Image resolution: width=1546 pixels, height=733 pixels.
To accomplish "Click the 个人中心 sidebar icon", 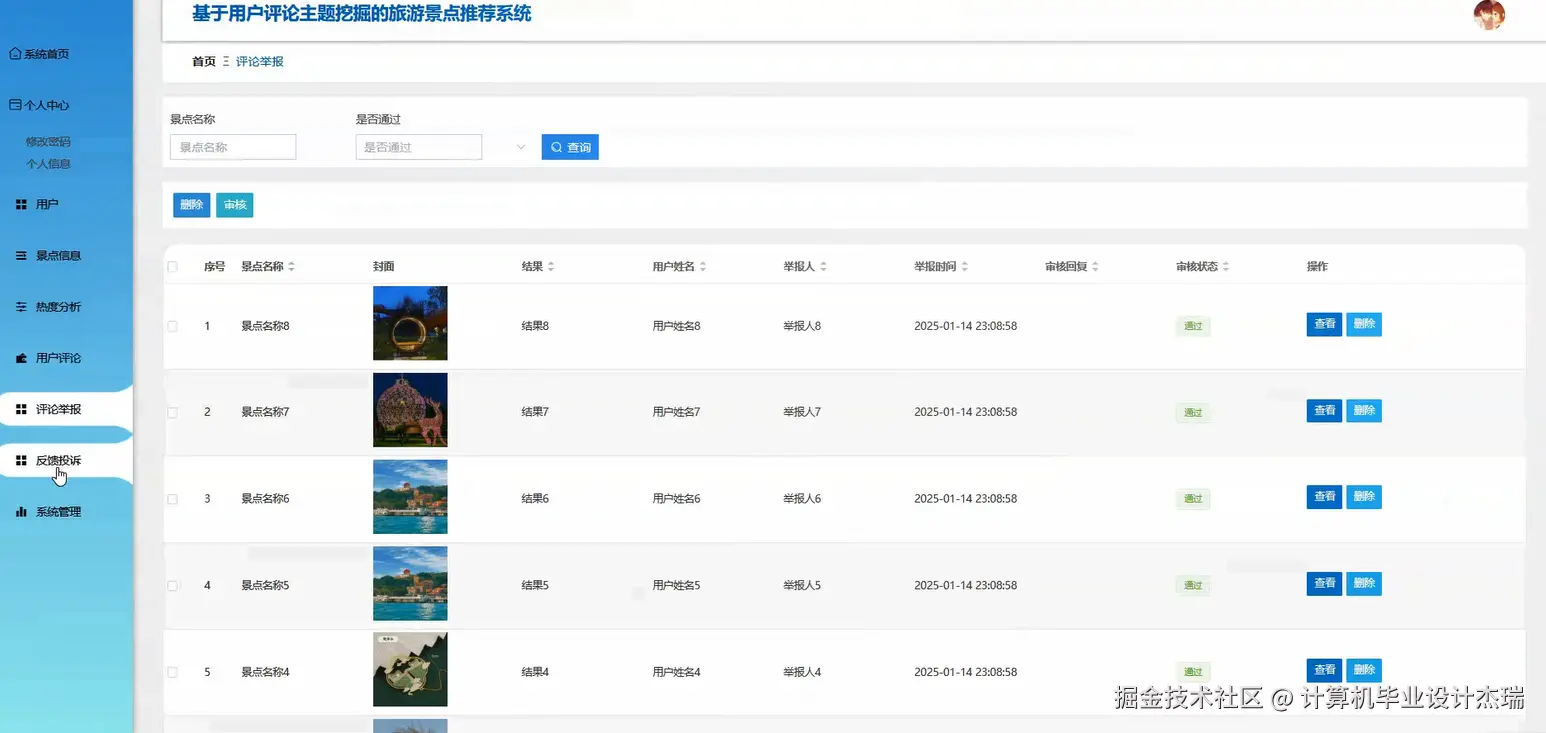I will (15, 105).
